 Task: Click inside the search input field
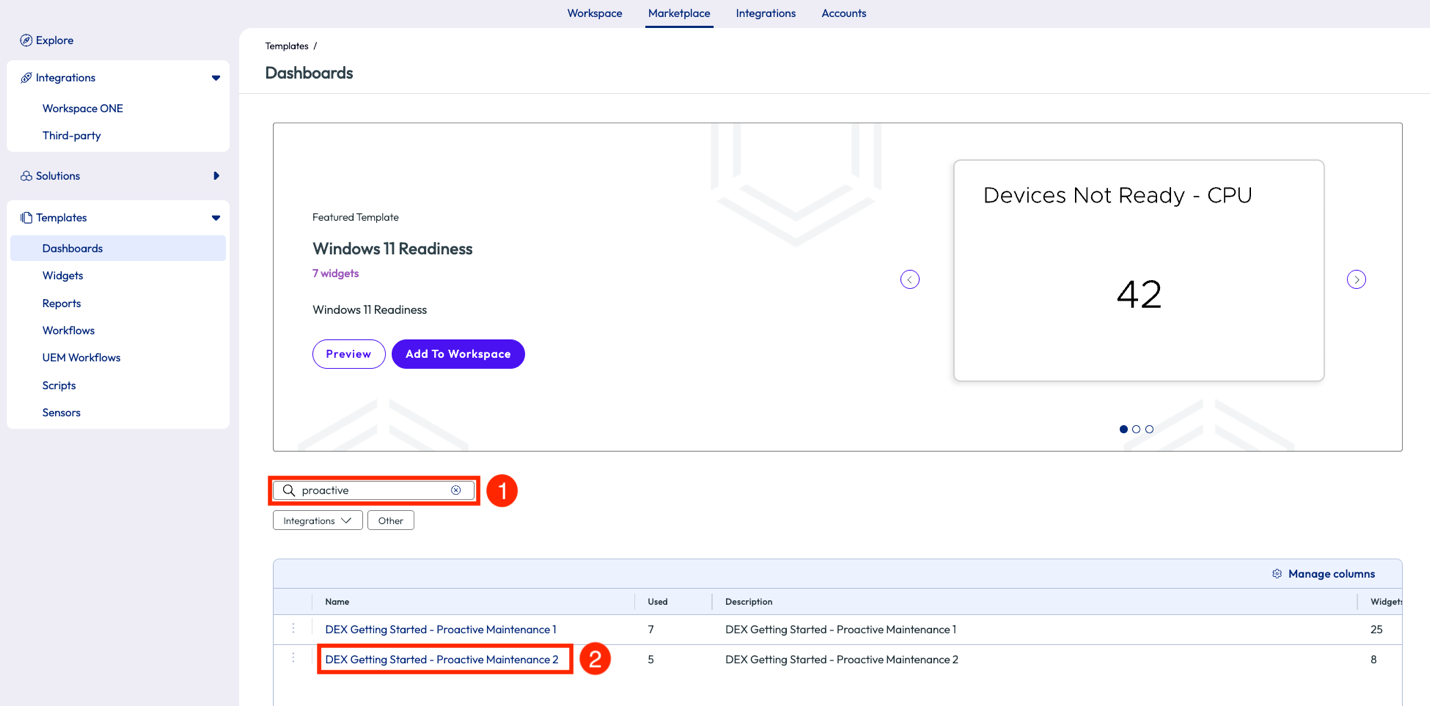coord(370,490)
